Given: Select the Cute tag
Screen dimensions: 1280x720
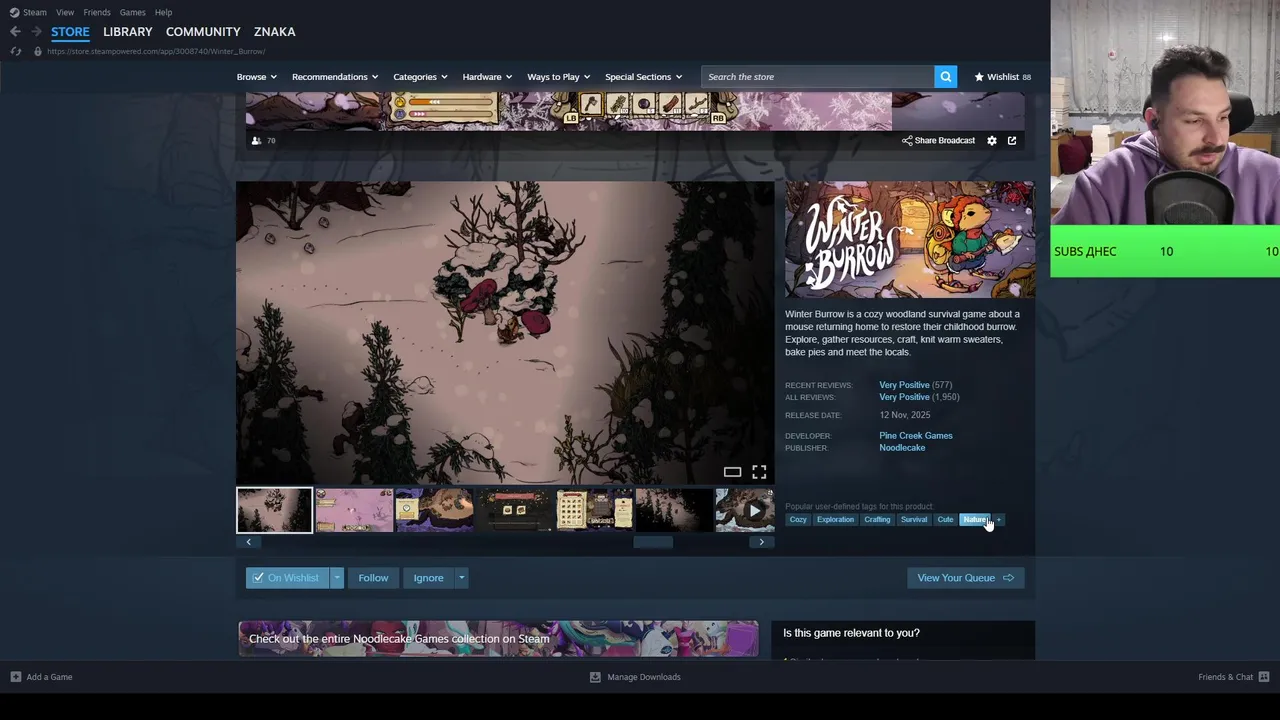Looking at the screenshot, I should 945,520.
